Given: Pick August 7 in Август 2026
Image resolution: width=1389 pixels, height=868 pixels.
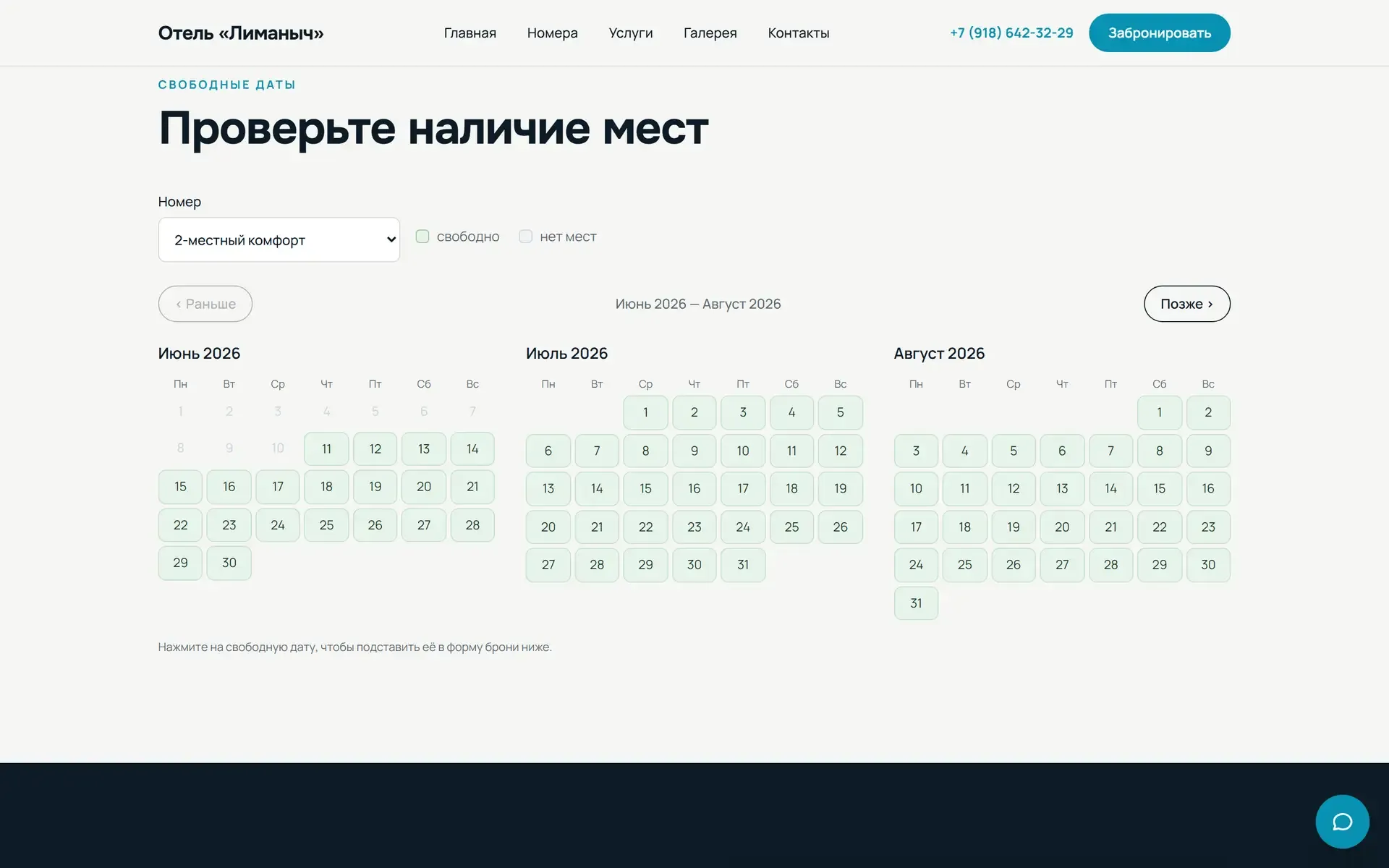Looking at the screenshot, I should click(1110, 451).
